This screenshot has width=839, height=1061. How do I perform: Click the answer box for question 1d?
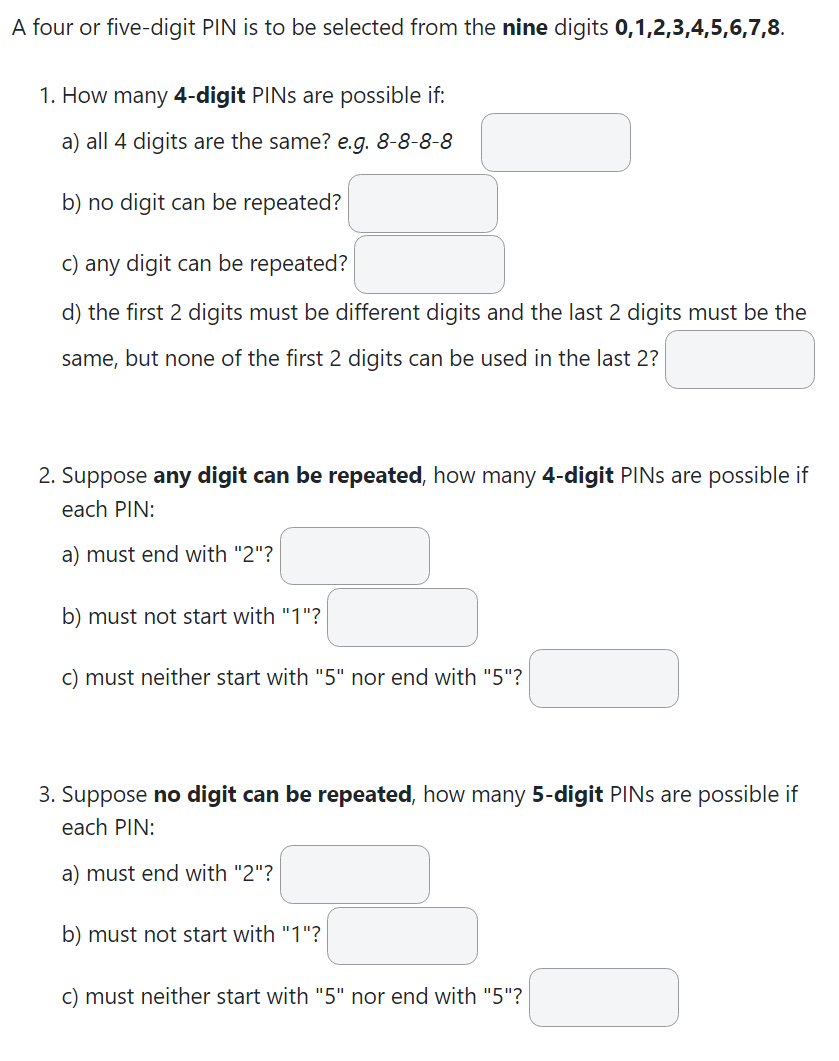pyautogui.click(x=740, y=359)
